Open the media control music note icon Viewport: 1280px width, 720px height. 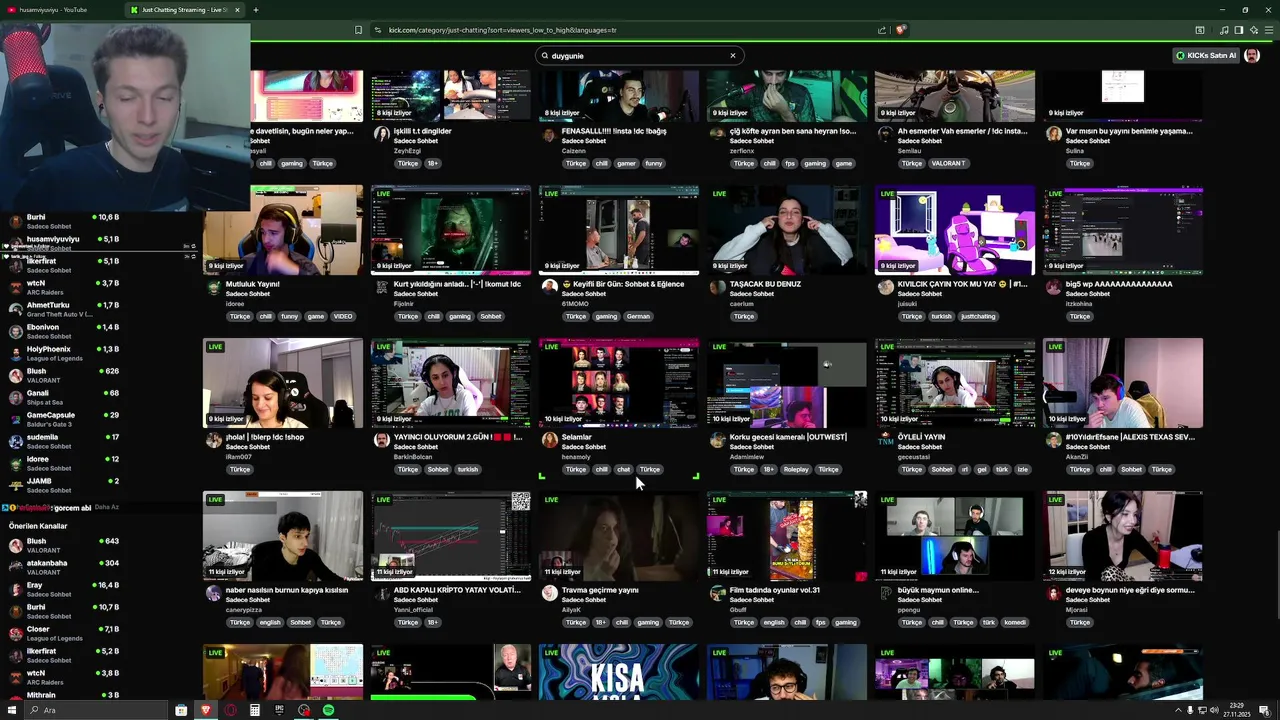(x=1223, y=30)
